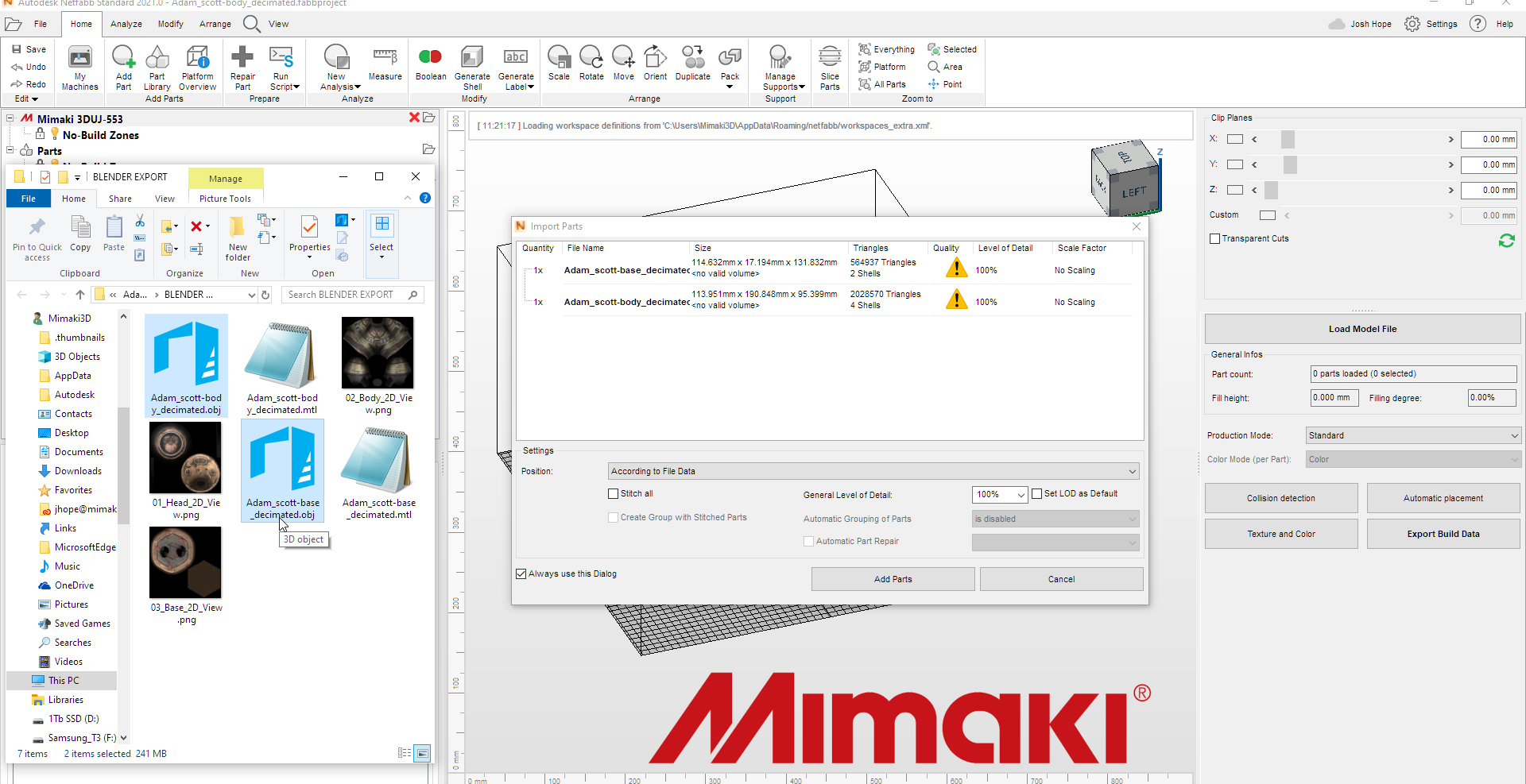Viewport: 1526px width, 784px height.
Task: Collapse the Mimaki 3DUJ-553 tree node
Action: point(10,118)
